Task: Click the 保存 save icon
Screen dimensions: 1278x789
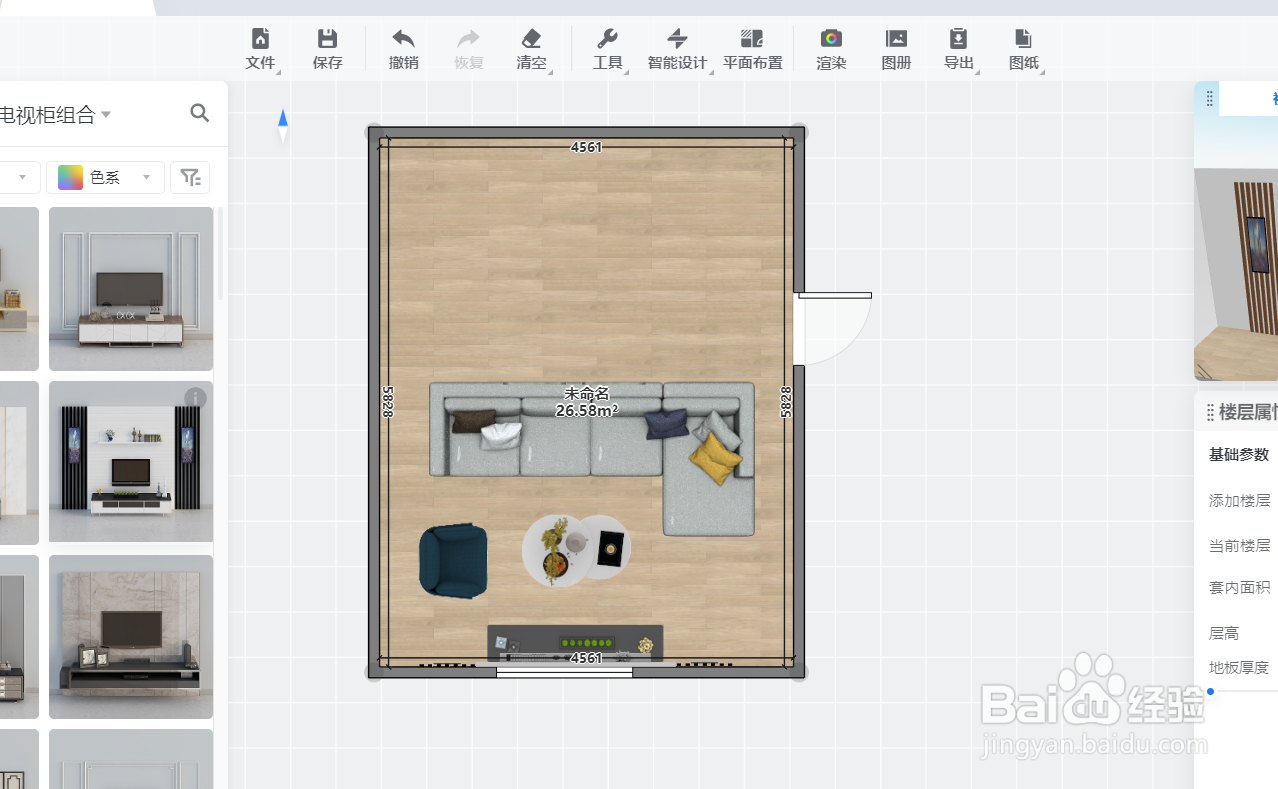Action: (327, 39)
